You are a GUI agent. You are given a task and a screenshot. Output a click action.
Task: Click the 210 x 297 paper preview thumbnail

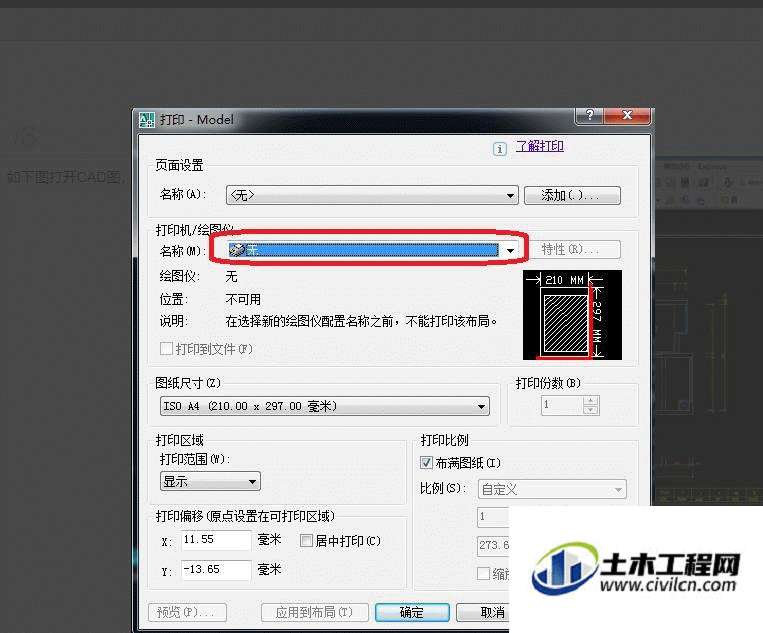pyautogui.click(x=572, y=315)
